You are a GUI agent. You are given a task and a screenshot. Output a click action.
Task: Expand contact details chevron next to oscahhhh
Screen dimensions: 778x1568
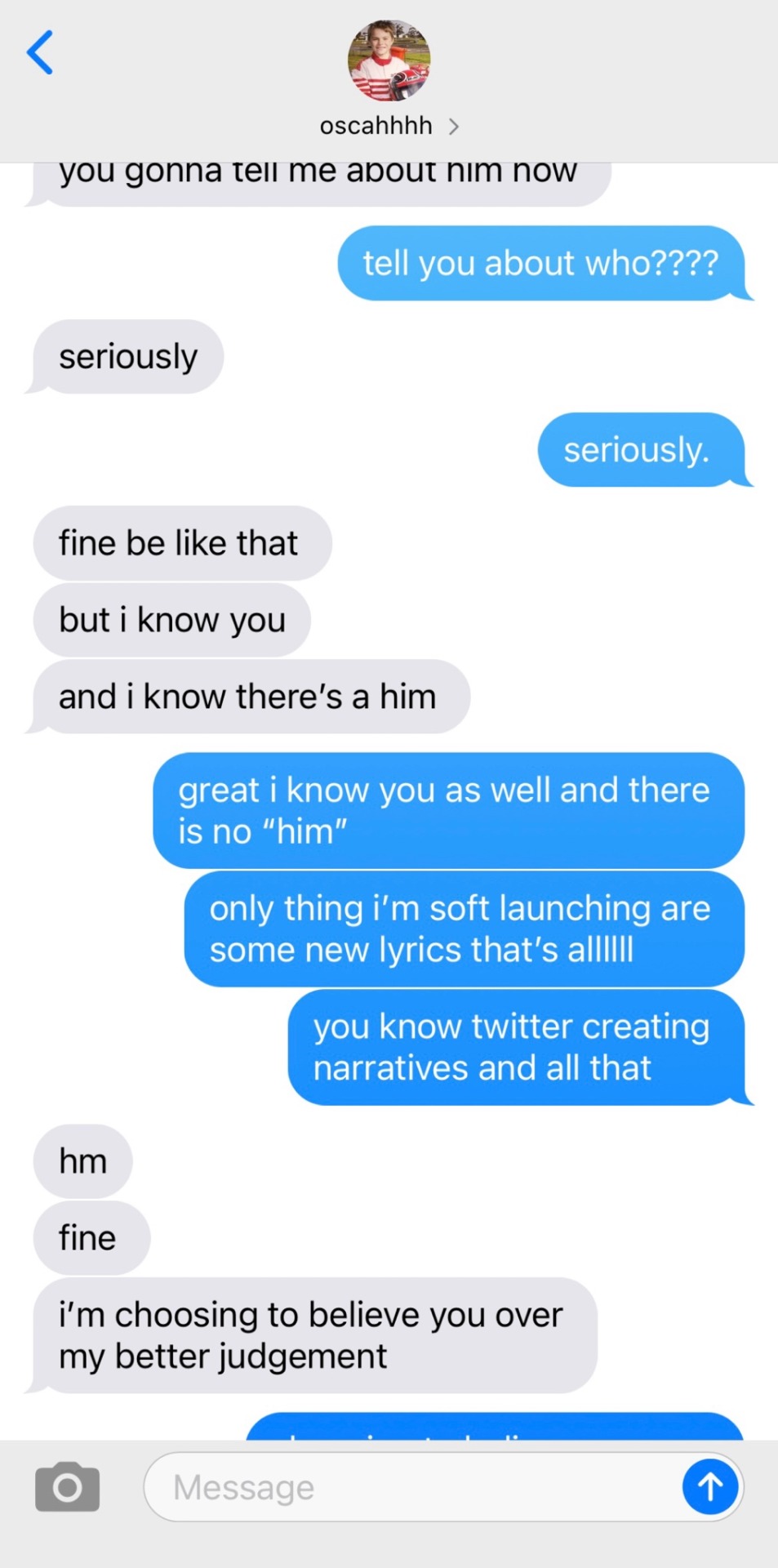[454, 127]
